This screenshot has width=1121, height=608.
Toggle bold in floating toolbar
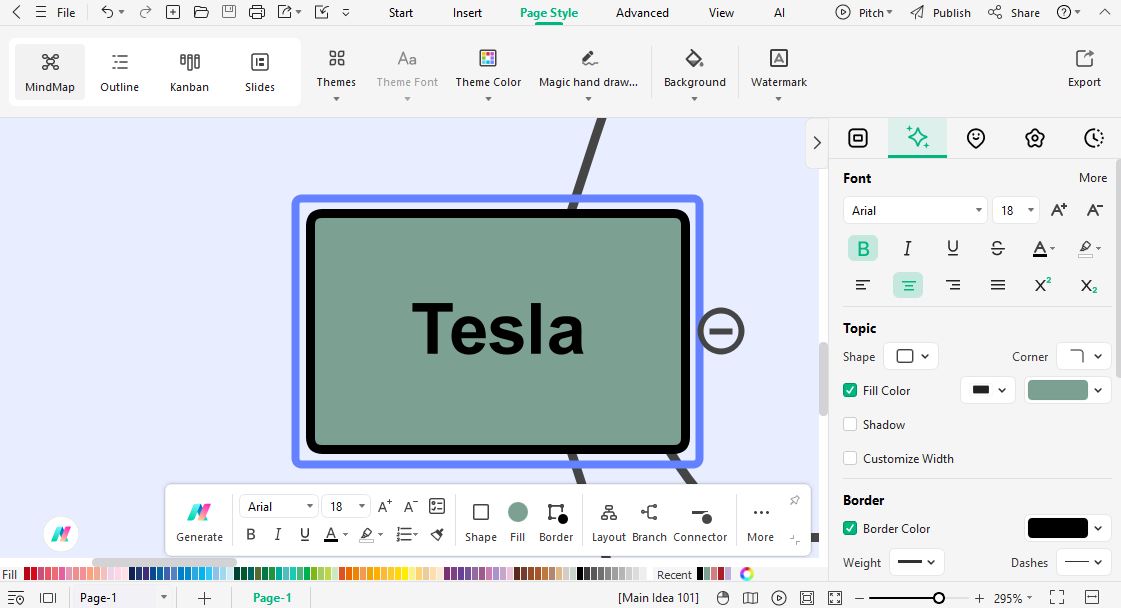(x=251, y=534)
